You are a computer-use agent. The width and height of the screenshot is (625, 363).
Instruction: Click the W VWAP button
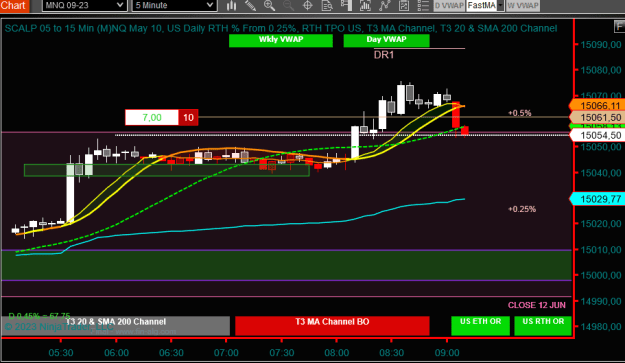click(x=523, y=6)
